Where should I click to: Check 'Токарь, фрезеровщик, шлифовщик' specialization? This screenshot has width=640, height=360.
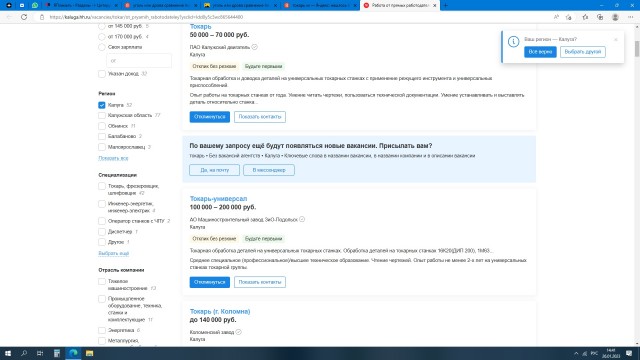pos(102,186)
